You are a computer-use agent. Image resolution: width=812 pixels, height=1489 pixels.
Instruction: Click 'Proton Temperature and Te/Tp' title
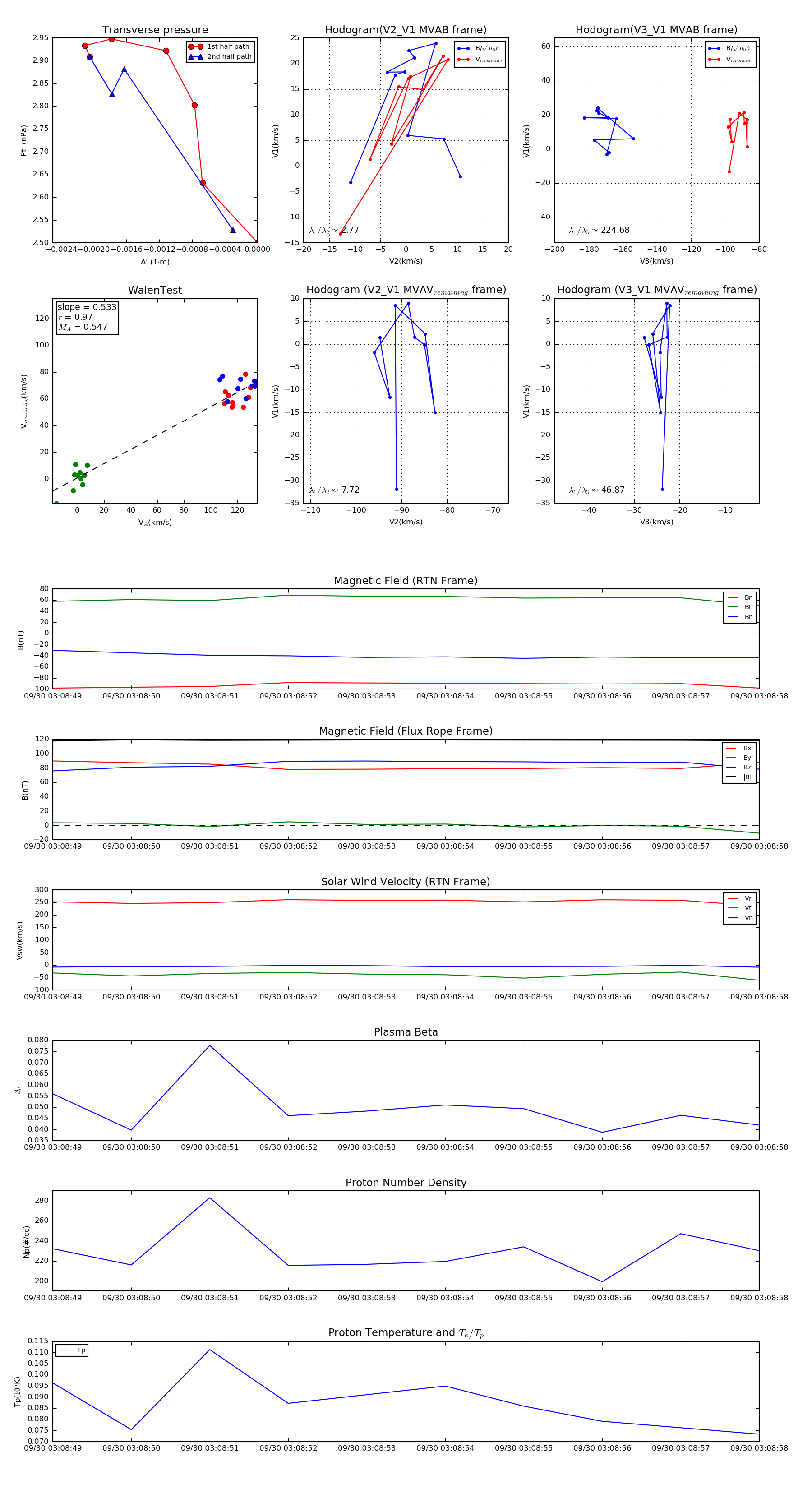(406, 1333)
